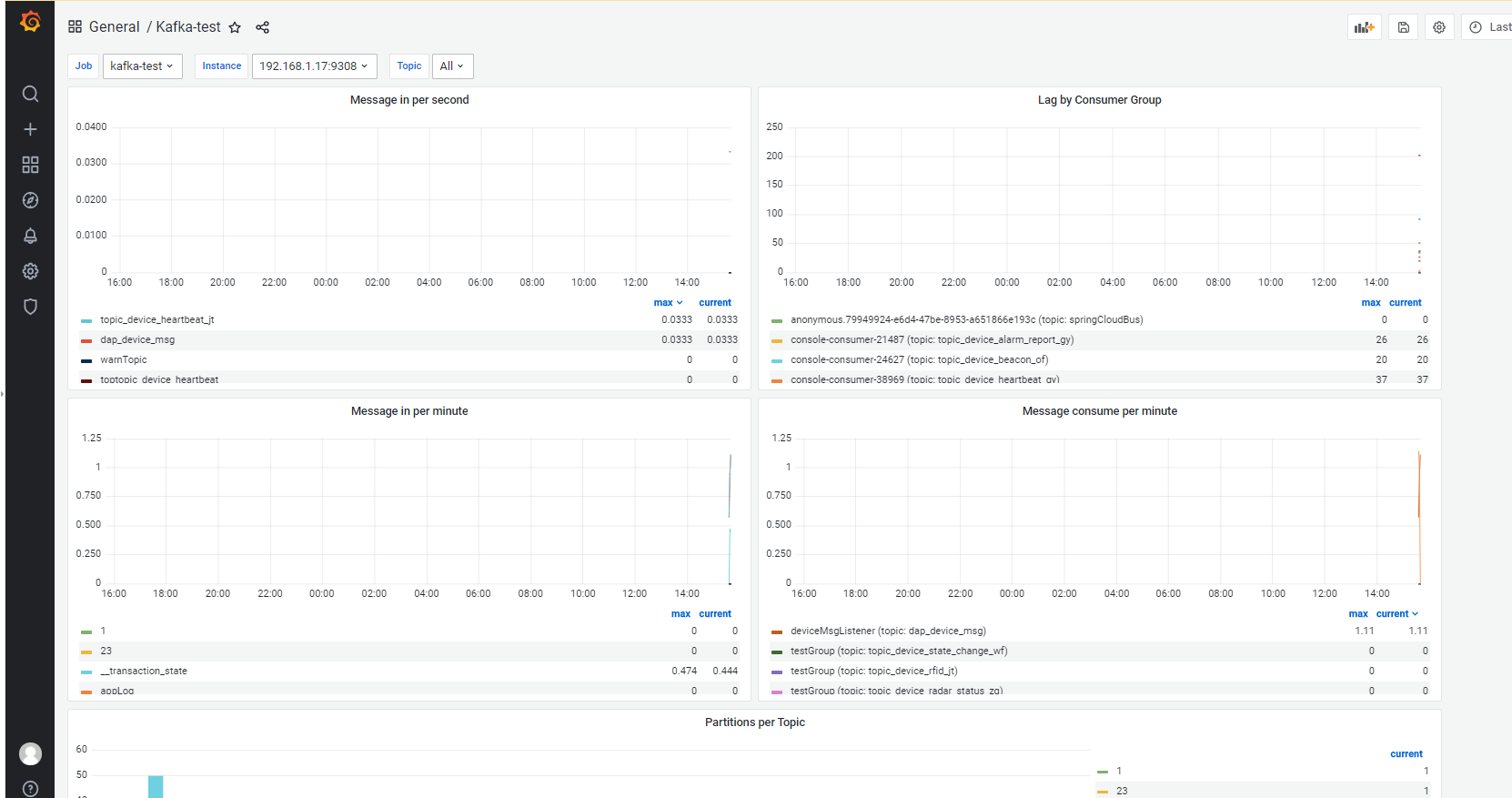The height and width of the screenshot is (798, 1512).
Task: Sort Partitions per Topic legend by current
Action: tap(1406, 754)
